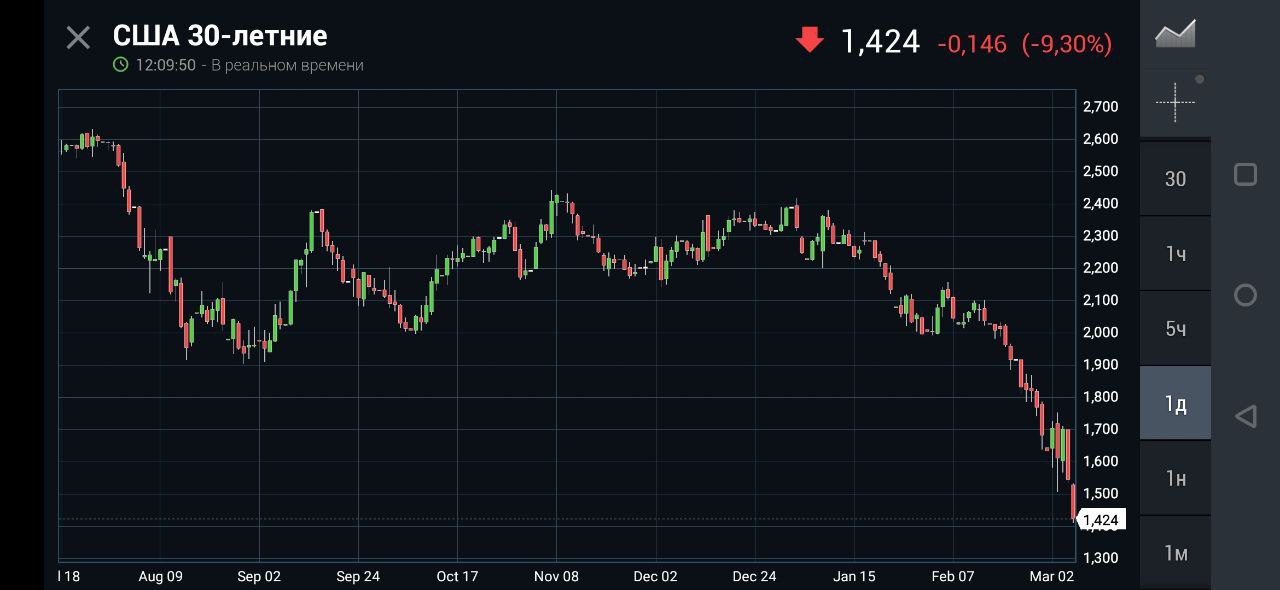
Task: Click the 1,300 price axis label
Action: tap(1100, 557)
